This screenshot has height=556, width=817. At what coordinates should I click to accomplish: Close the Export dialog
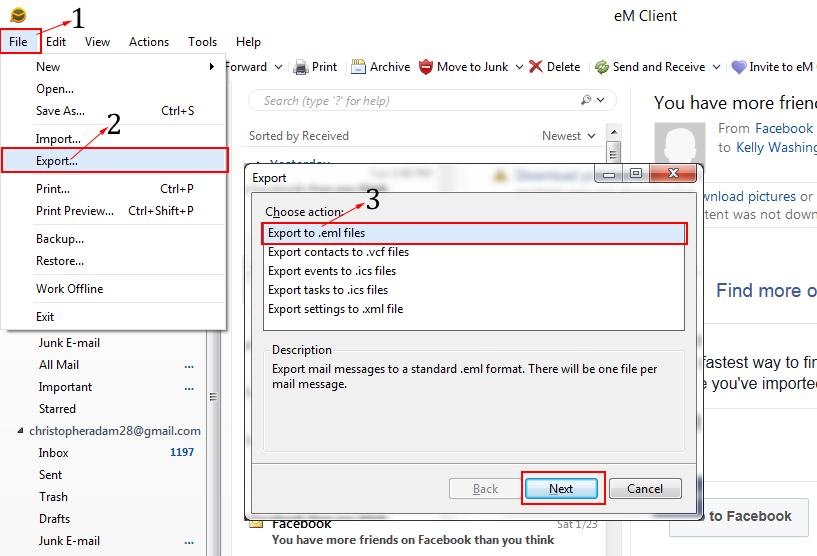pyautogui.click(x=673, y=174)
